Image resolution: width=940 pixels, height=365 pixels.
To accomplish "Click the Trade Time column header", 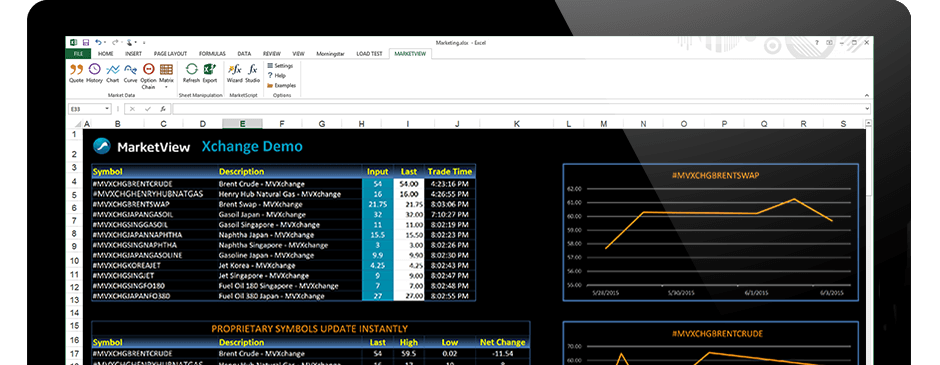I will [450, 171].
